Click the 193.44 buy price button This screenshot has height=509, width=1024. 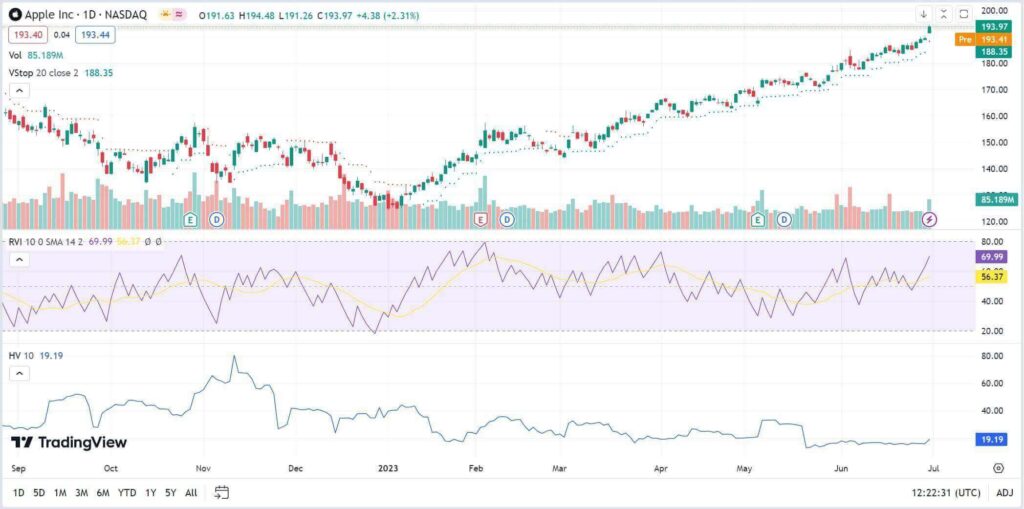(95, 35)
